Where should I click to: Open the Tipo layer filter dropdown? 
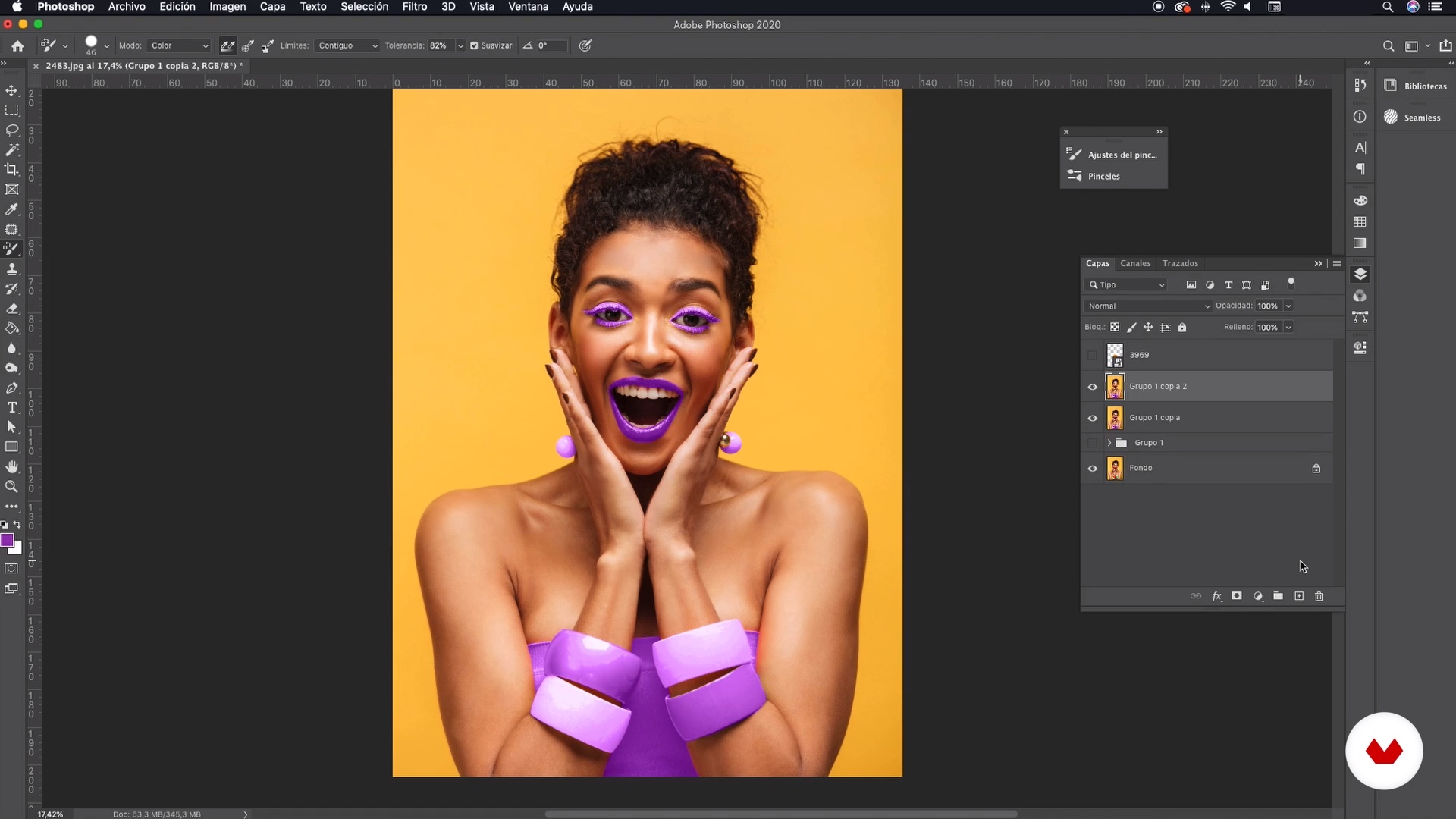click(x=1126, y=285)
